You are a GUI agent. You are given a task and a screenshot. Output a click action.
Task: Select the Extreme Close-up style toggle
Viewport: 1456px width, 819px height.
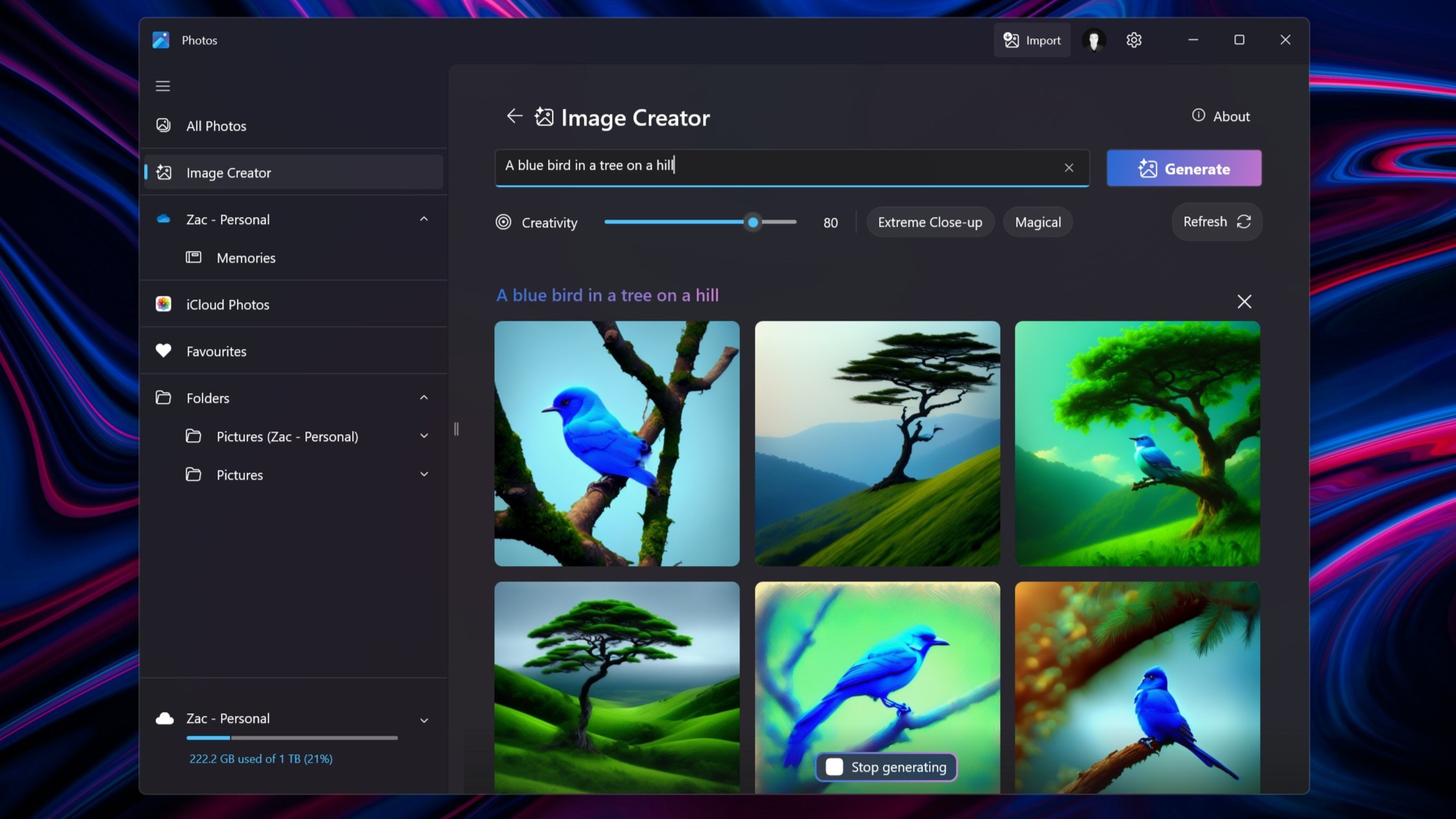(x=929, y=222)
